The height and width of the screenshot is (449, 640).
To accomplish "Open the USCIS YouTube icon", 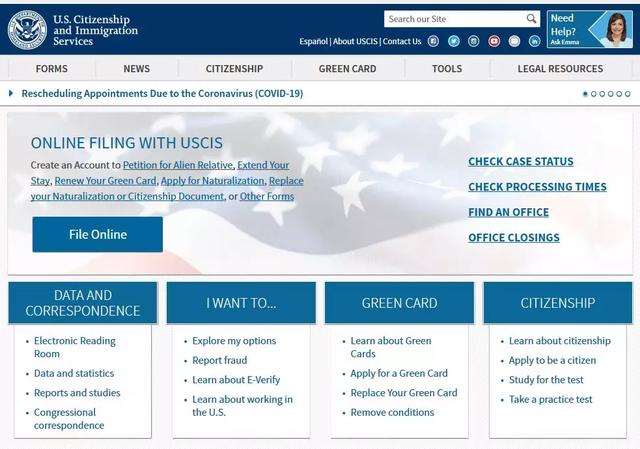I will pyautogui.click(x=494, y=41).
